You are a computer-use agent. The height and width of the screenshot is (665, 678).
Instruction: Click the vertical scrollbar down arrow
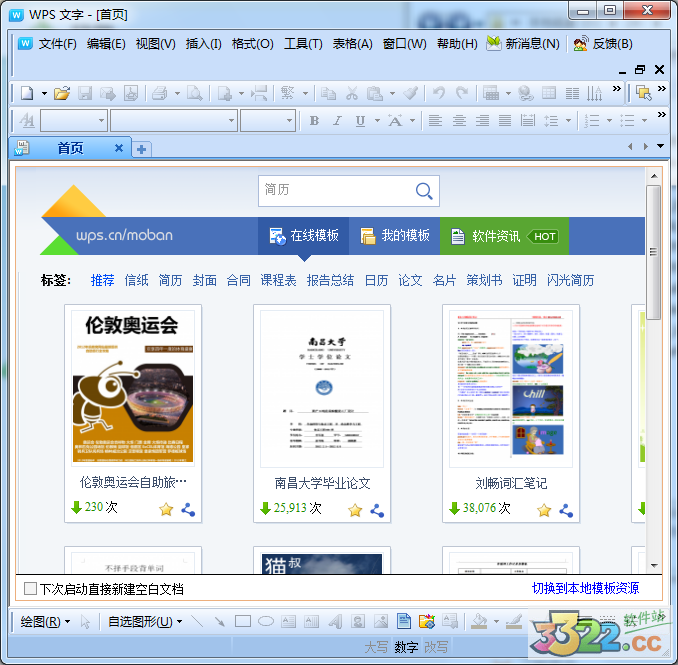654,565
